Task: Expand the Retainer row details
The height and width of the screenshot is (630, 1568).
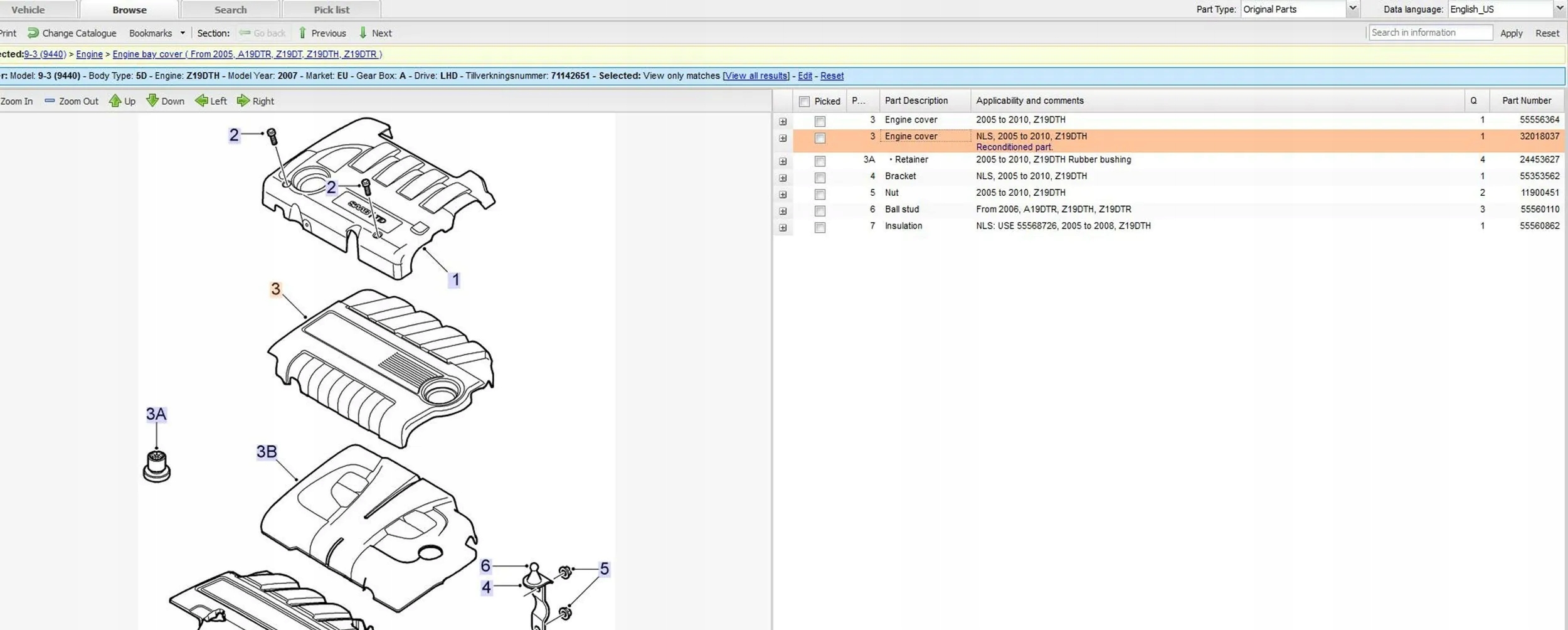Action: (783, 161)
